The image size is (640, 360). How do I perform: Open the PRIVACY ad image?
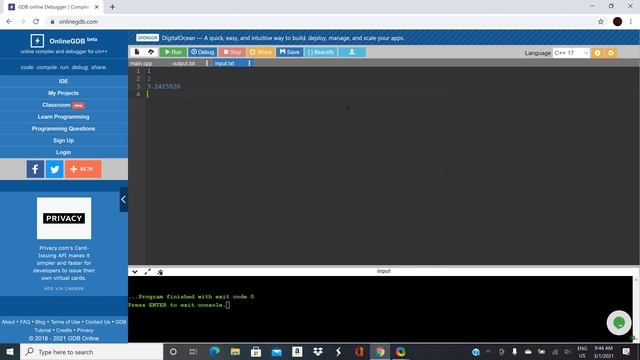[x=64, y=218]
